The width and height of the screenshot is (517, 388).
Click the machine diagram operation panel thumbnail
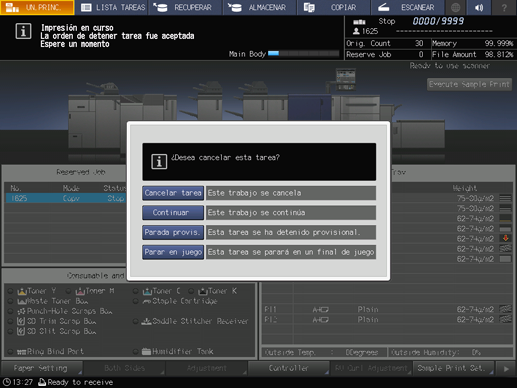click(346, 79)
